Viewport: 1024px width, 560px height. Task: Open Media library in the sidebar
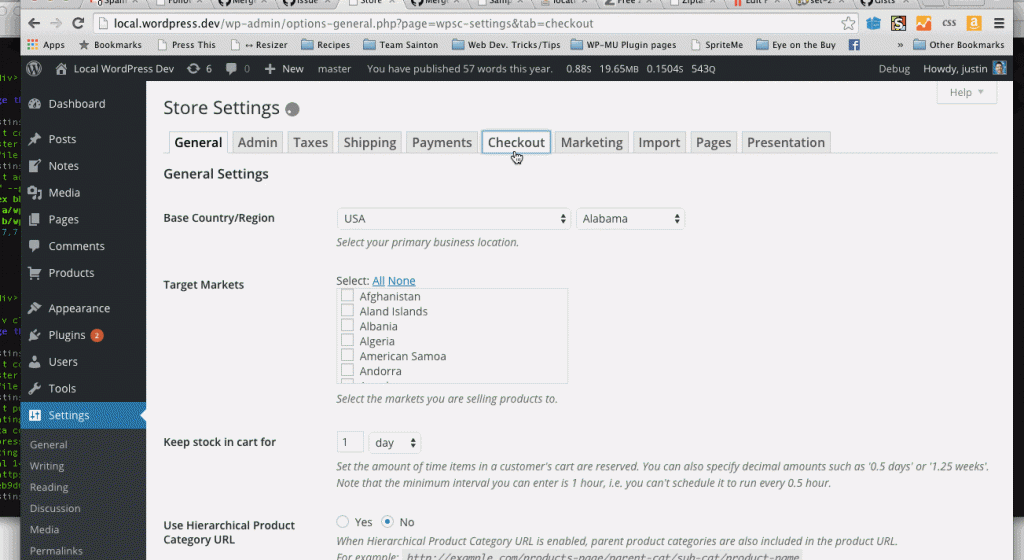pyautogui.click(x=64, y=193)
